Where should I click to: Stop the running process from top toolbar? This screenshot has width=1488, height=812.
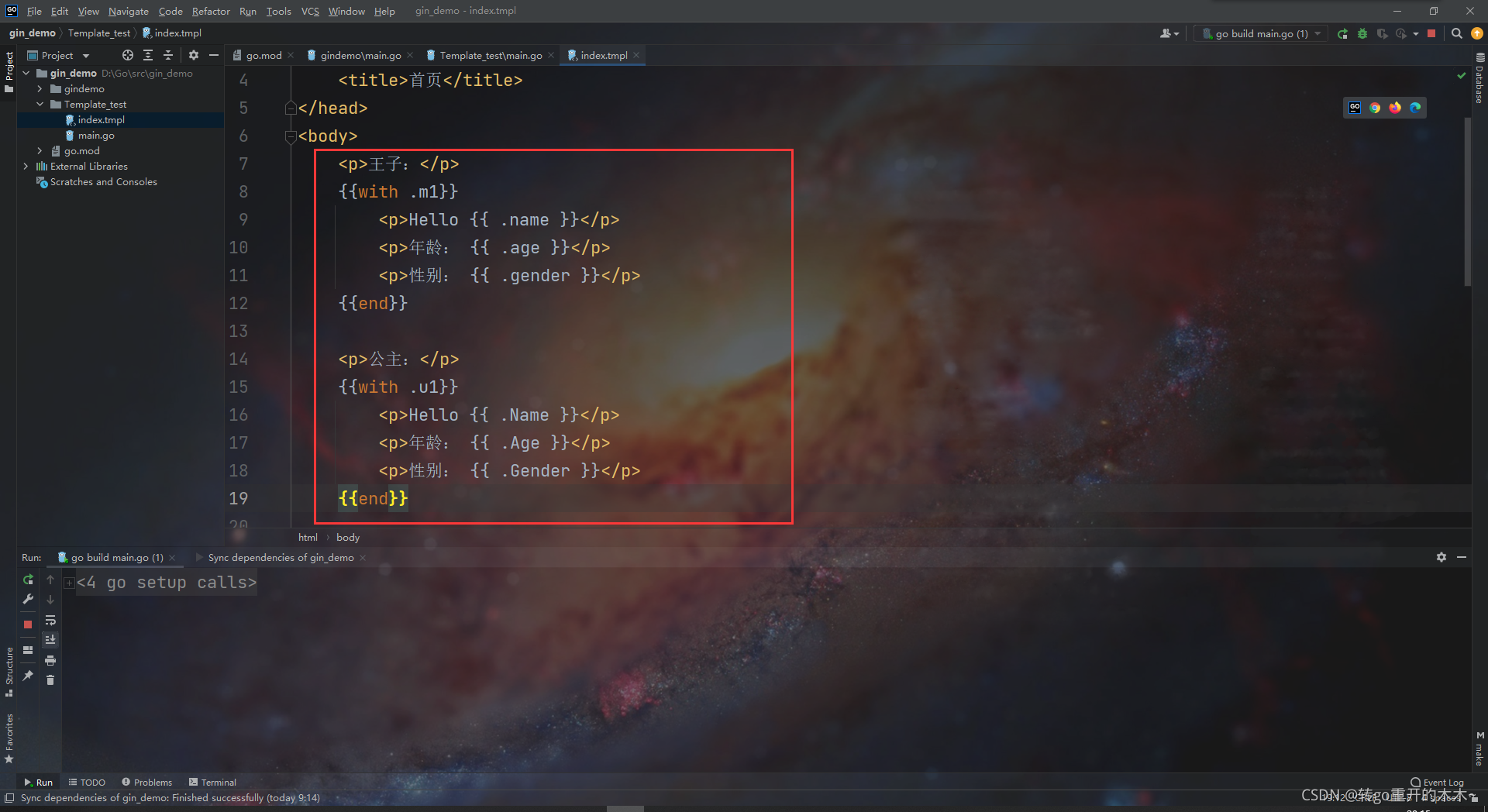pos(1431,33)
